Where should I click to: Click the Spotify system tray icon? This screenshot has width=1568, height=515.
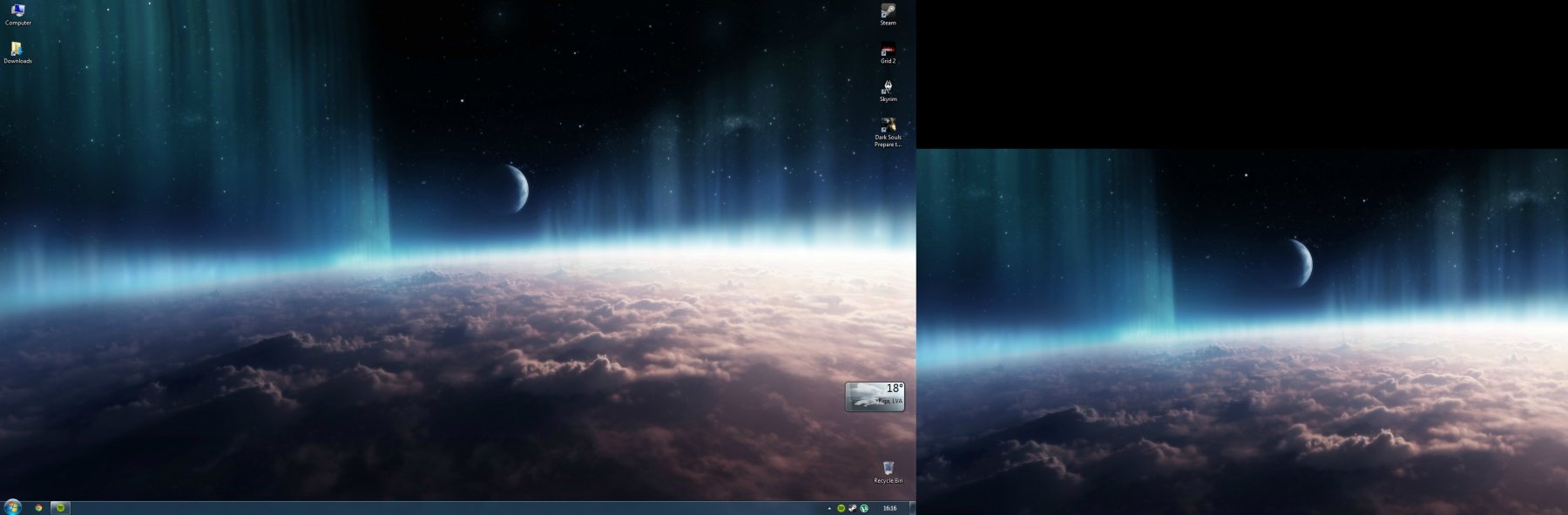click(x=841, y=508)
